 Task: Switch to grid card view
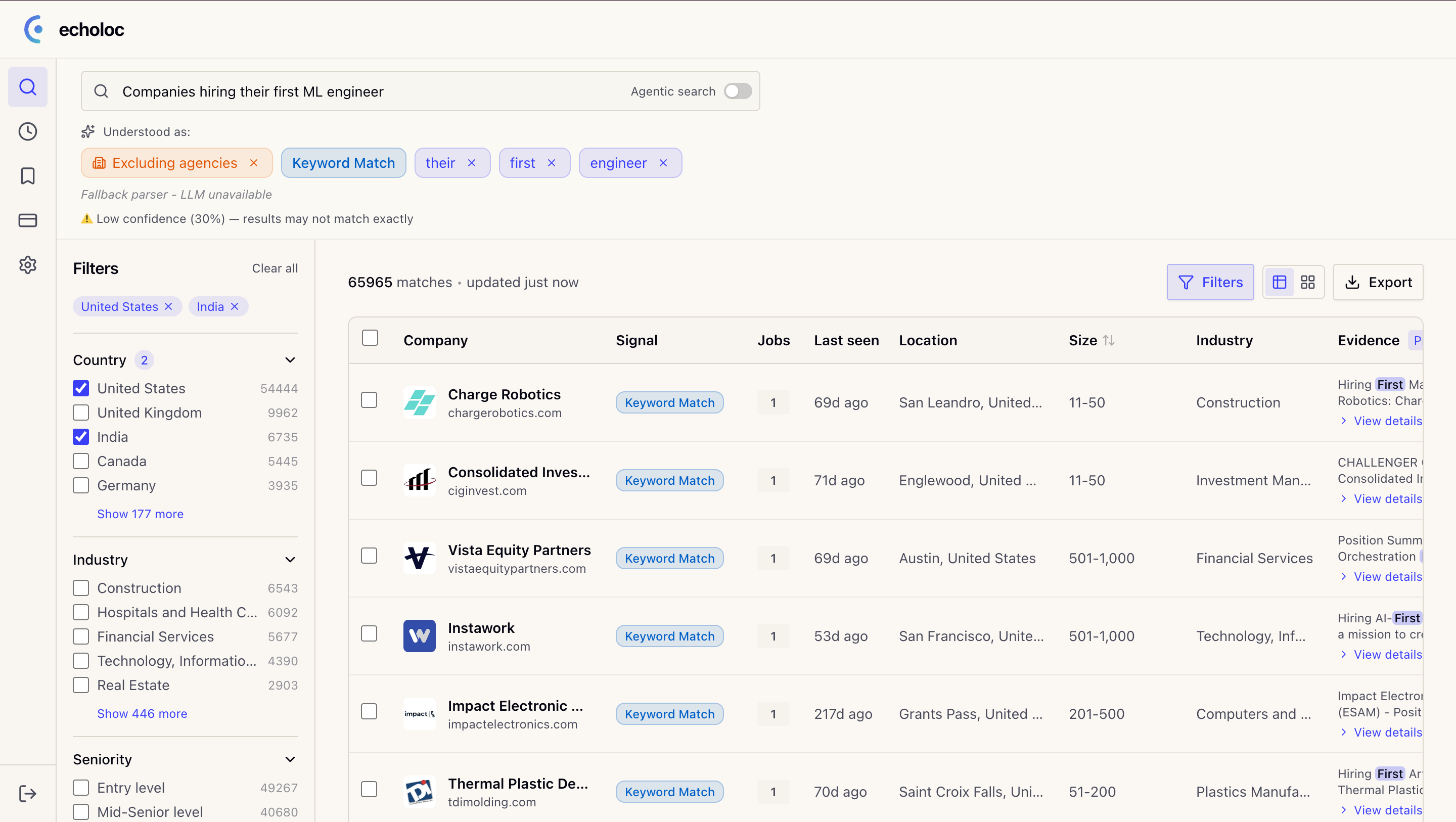point(1307,282)
